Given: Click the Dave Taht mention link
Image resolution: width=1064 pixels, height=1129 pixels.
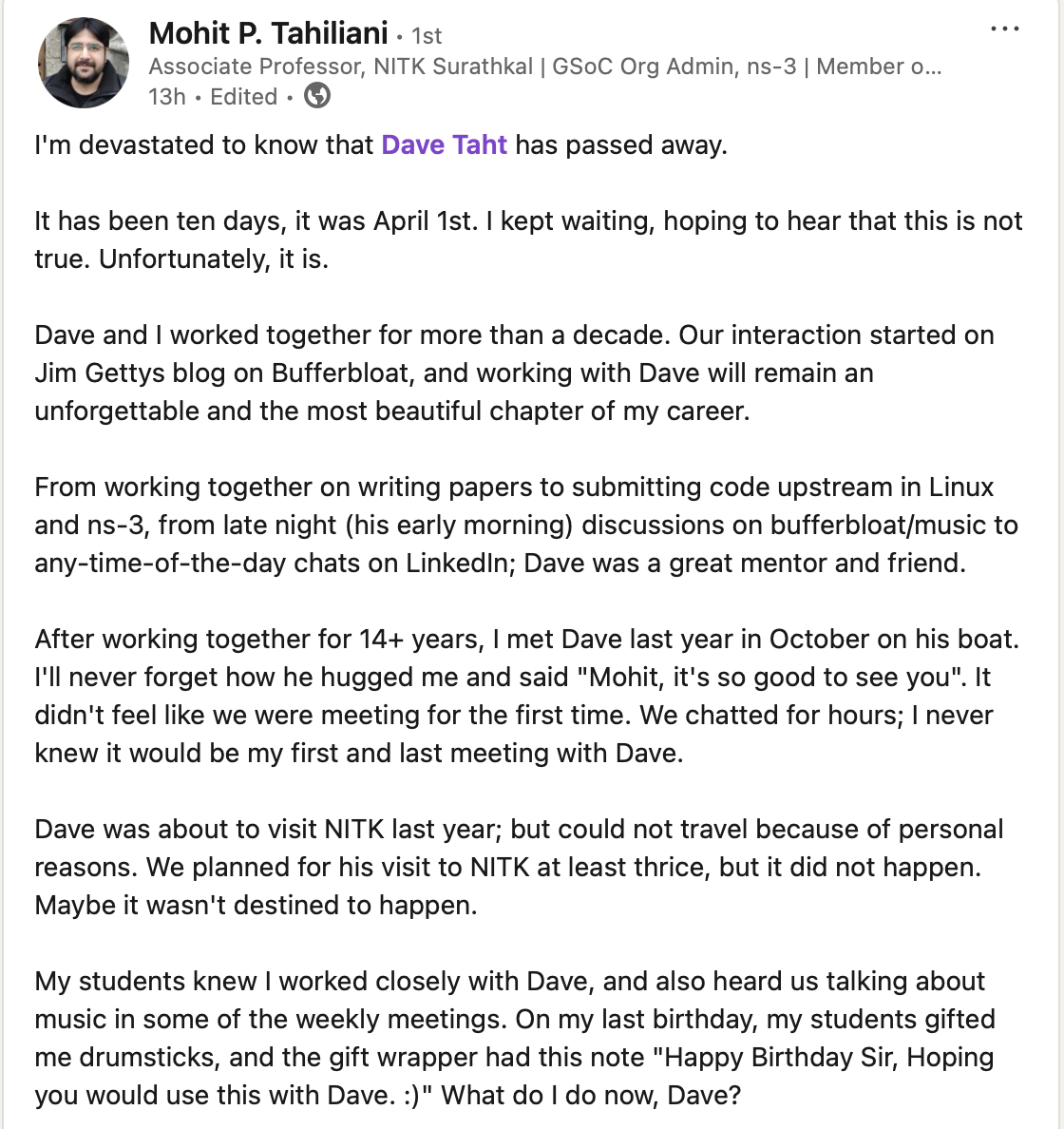Looking at the screenshot, I should click(445, 144).
